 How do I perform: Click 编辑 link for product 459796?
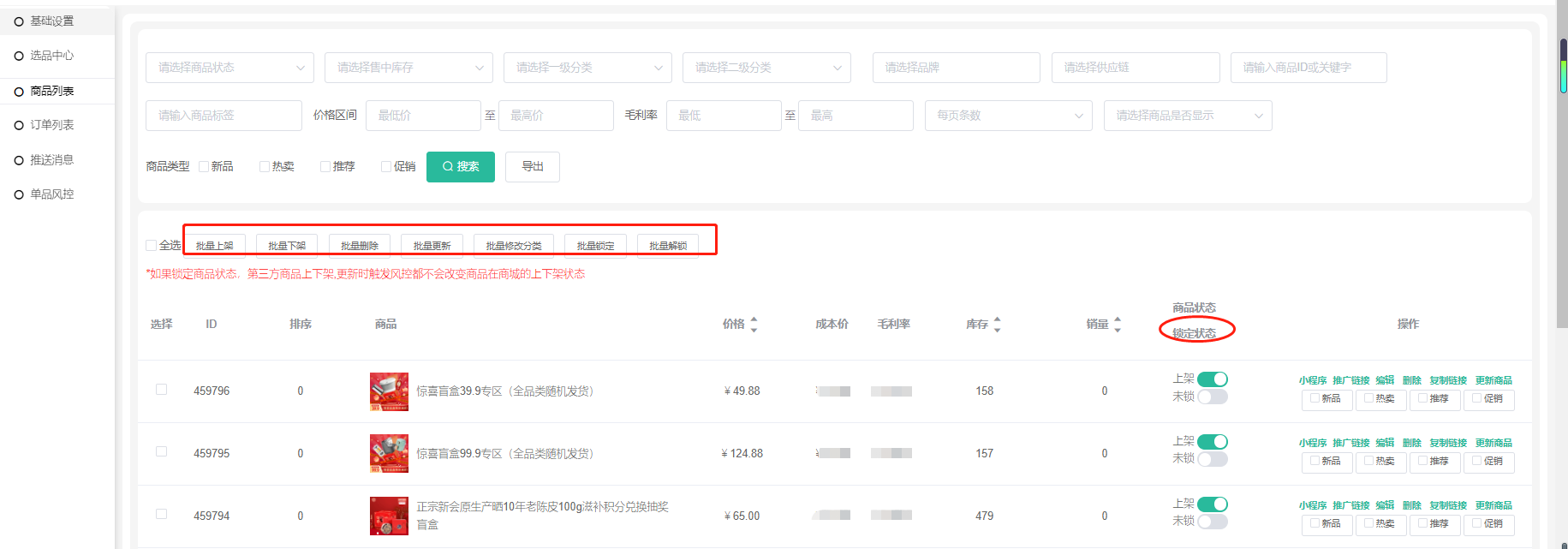[x=1385, y=380]
